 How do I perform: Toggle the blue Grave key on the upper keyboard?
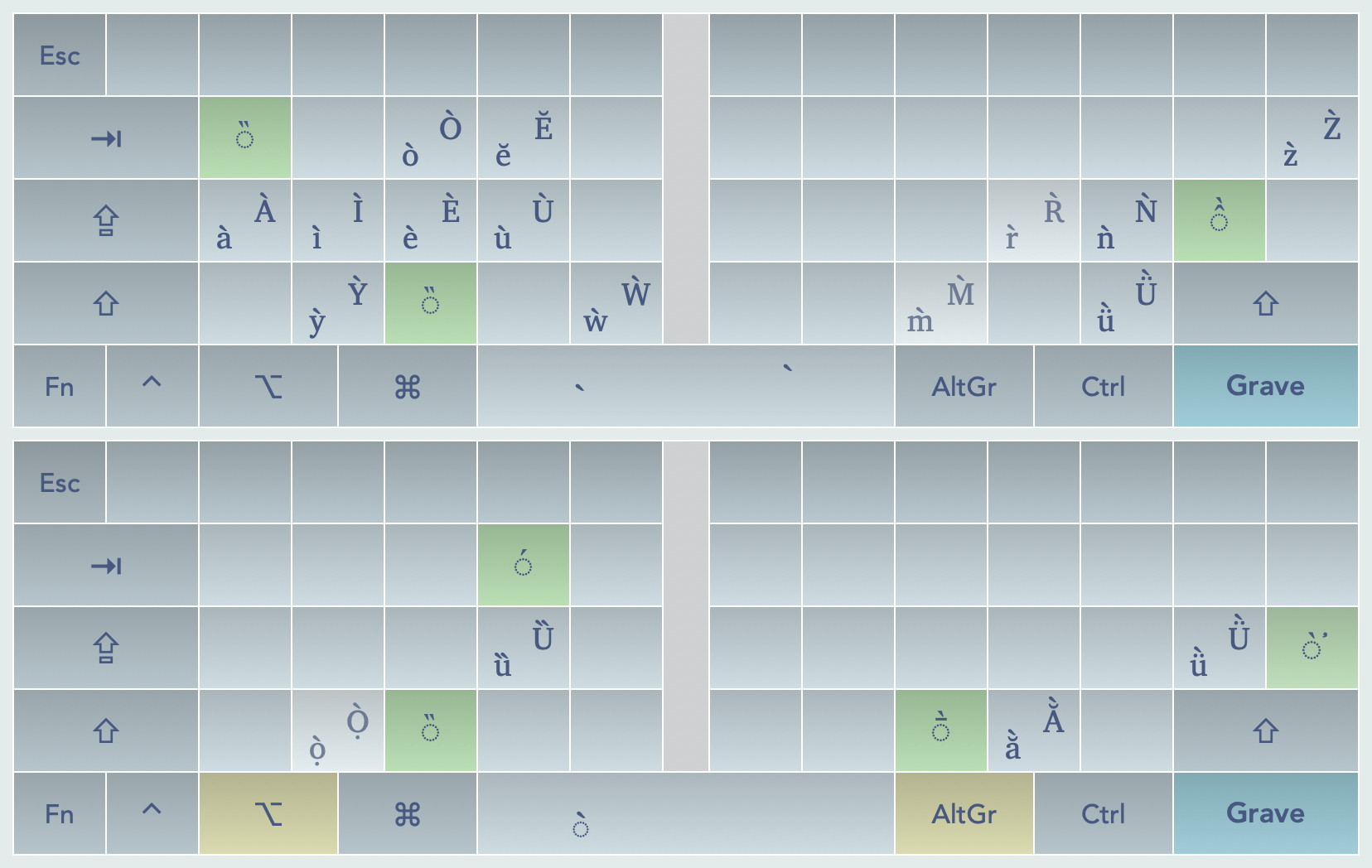(x=1265, y=386)
